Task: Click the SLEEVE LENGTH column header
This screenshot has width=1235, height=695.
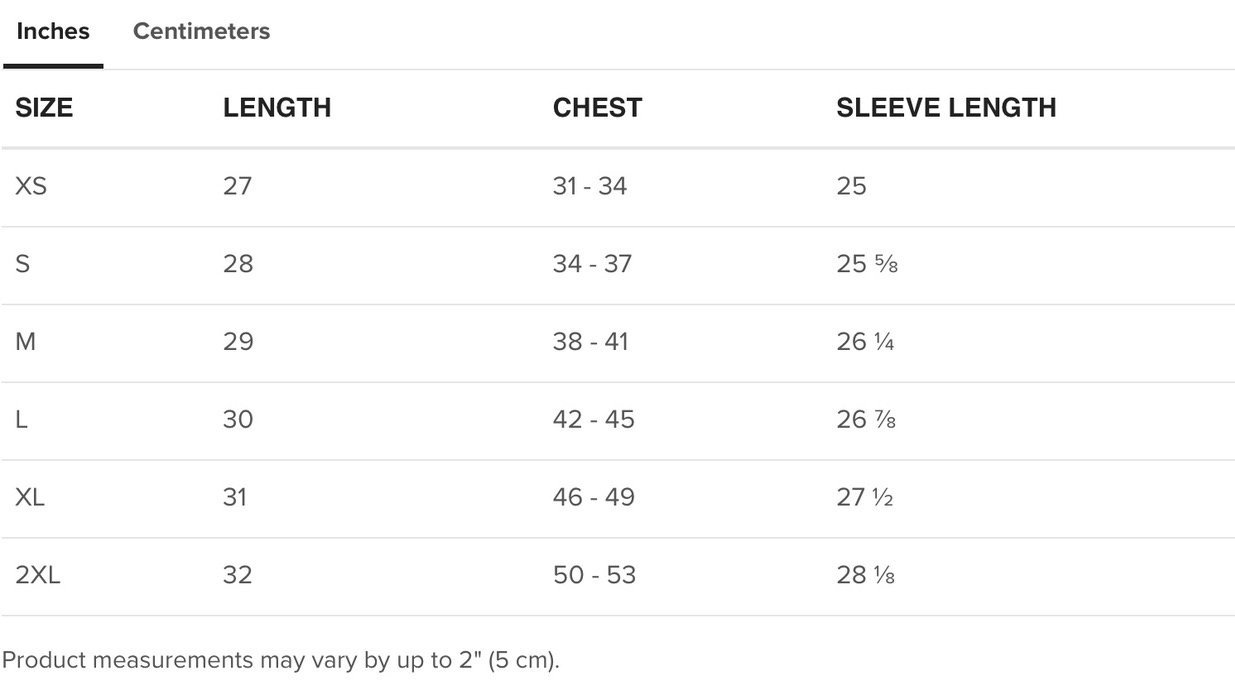Action: point(946,108)
